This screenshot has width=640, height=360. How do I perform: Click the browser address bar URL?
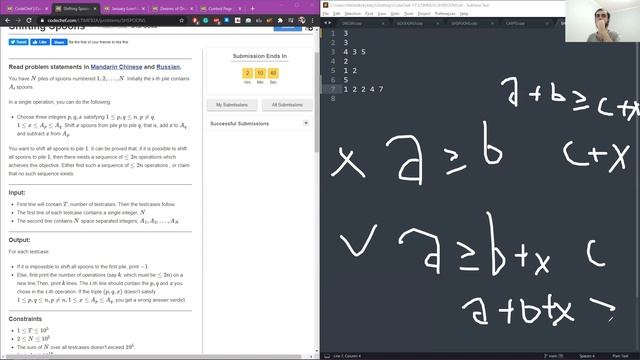coord(96,20)
